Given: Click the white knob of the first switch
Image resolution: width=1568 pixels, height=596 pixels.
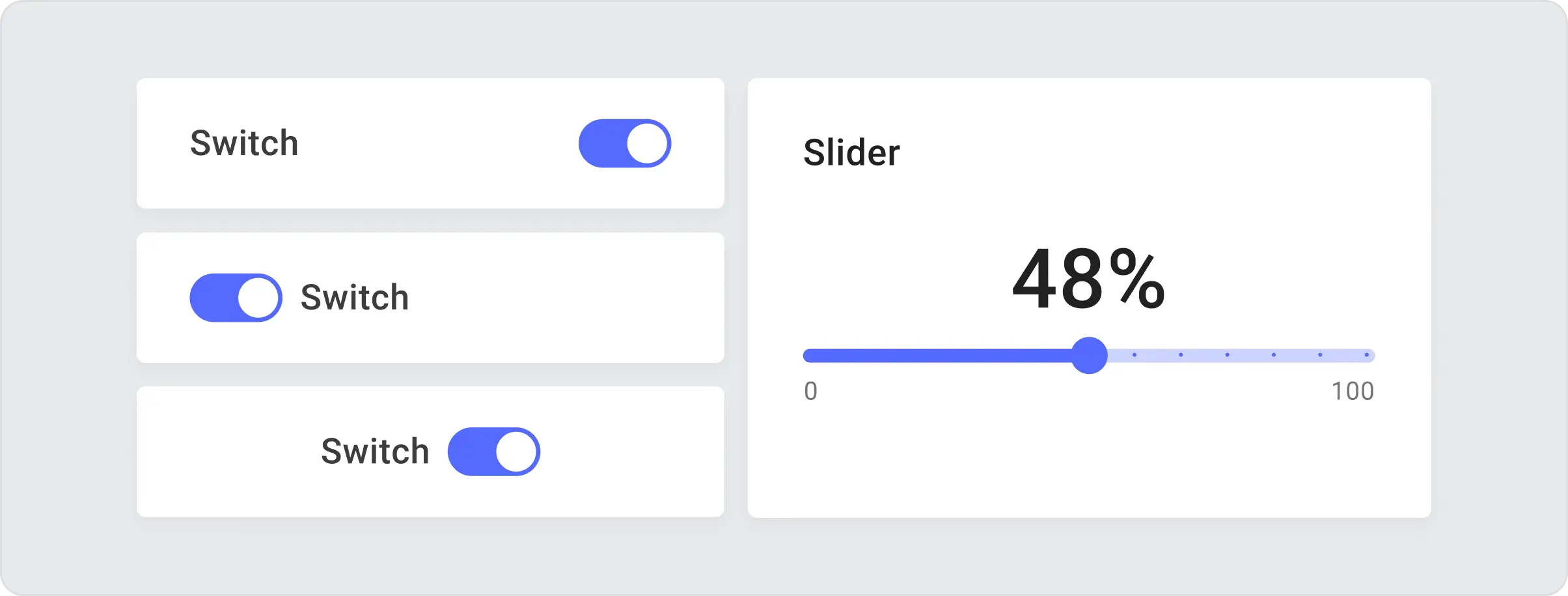Looking at the screenshot, I should coord(646,143).
